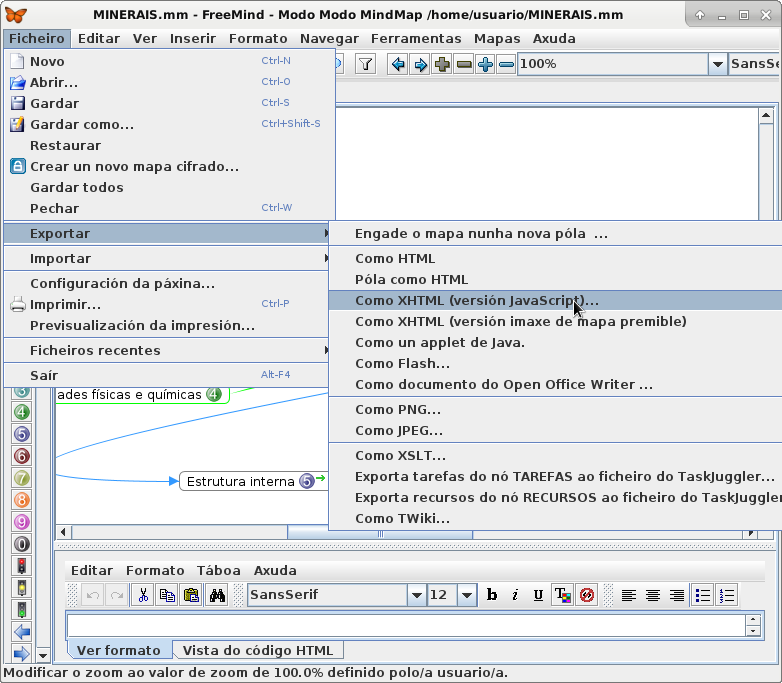Click the filter funnel icon in toolbar
782x683 pixels.
click(x=366, y=64)
